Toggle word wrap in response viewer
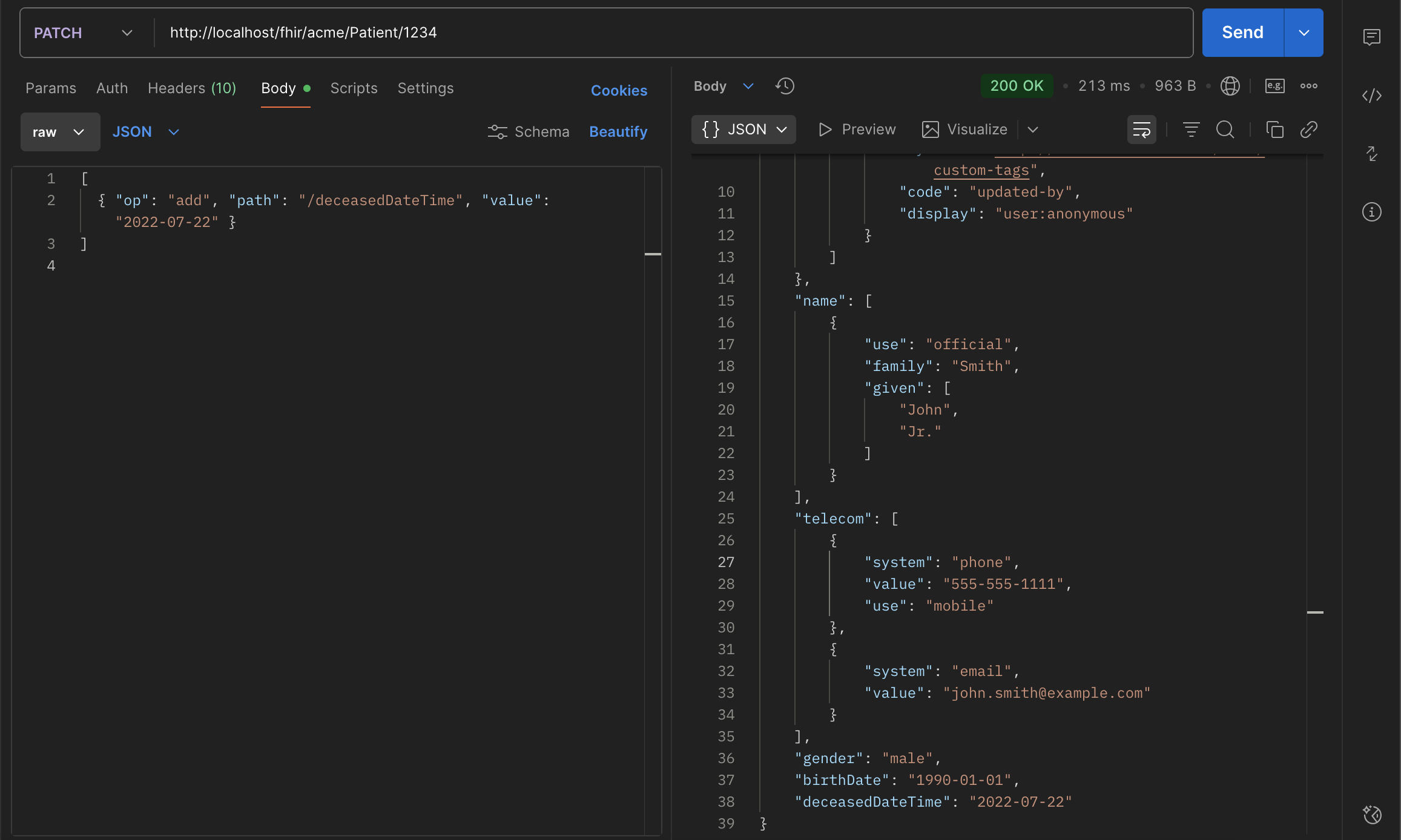 [1141, 130]
